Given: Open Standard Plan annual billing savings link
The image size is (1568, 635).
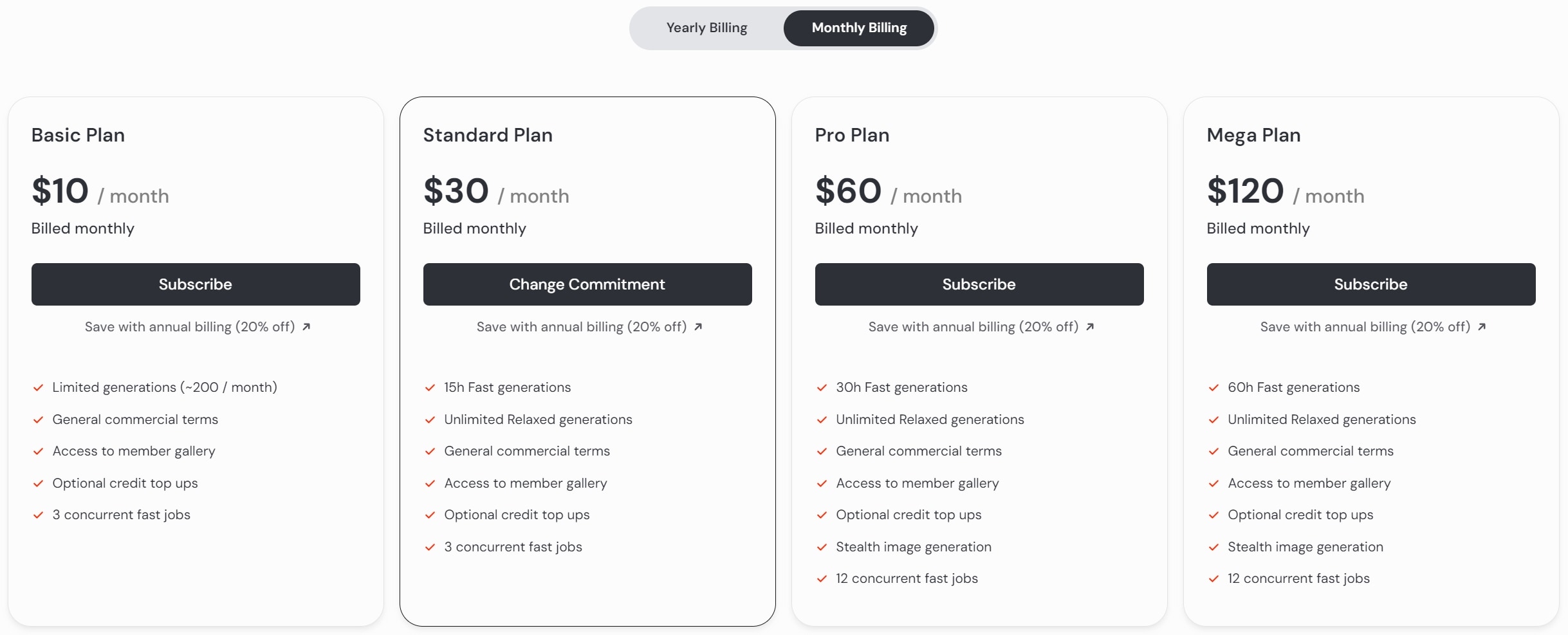Looking at the screenshot, I should [x=582, y=327].
